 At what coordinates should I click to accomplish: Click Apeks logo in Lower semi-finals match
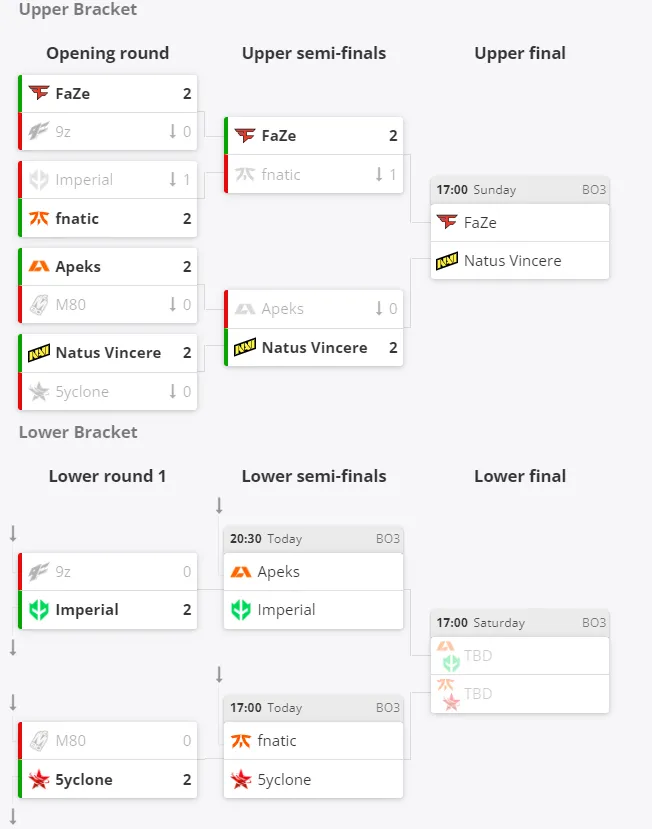click(241, 572)
